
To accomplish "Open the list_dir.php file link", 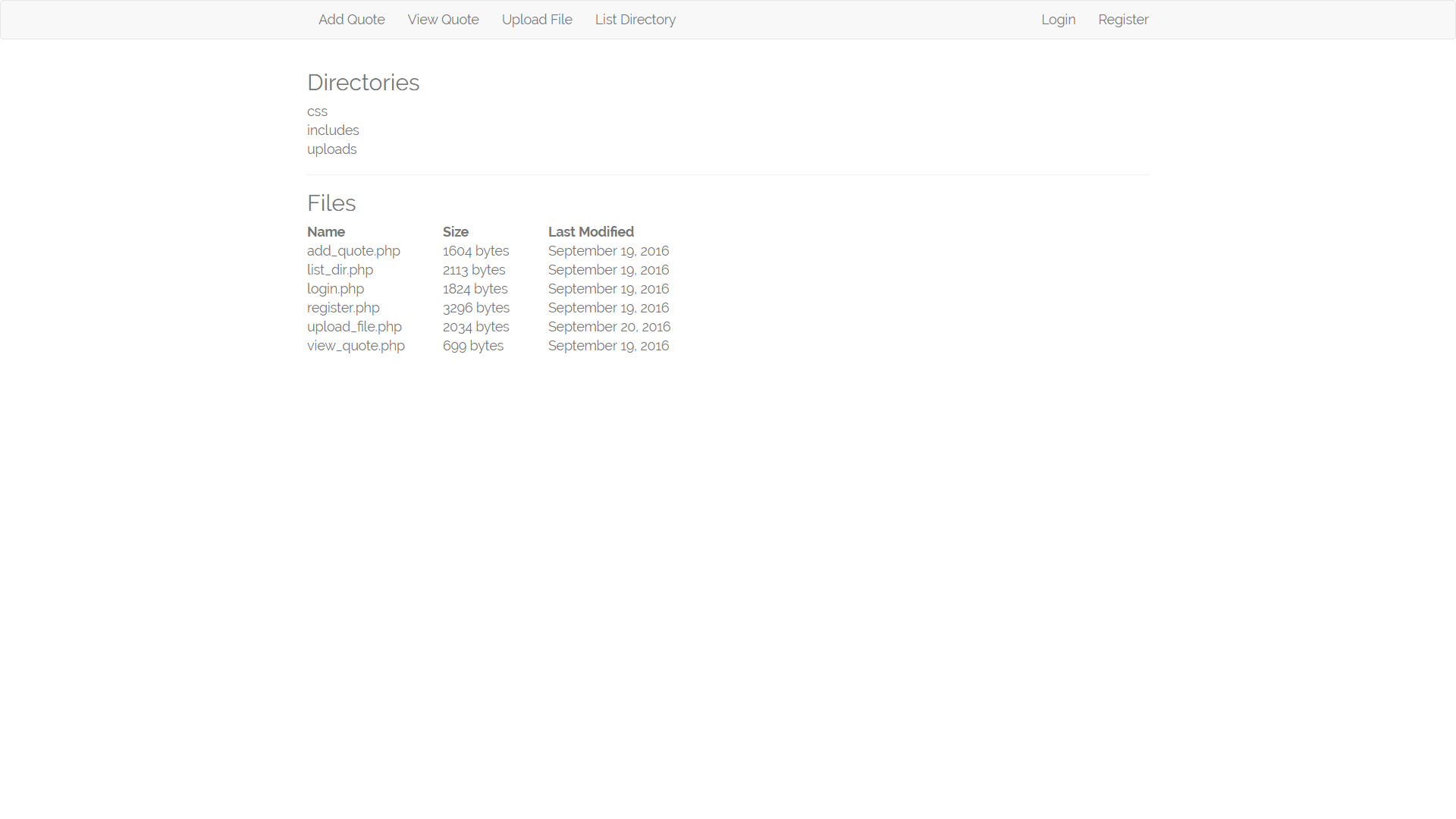I will tap(340, 269).
